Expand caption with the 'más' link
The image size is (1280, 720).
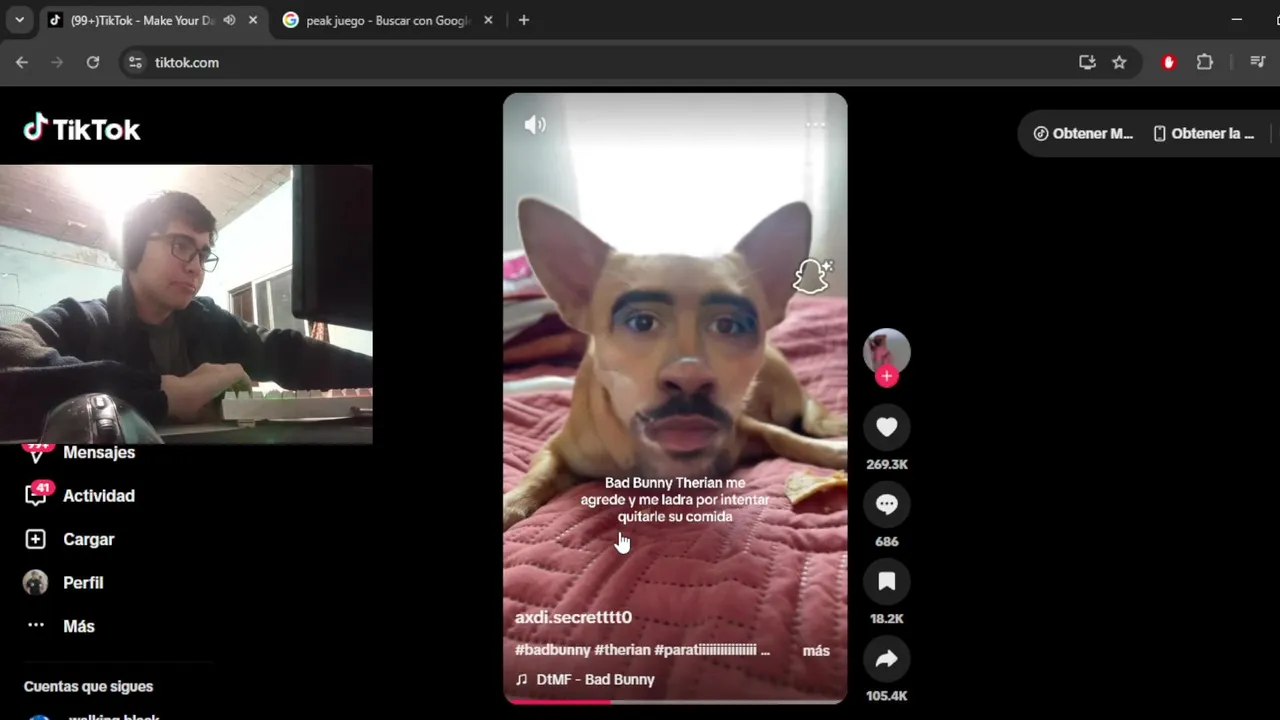coord(816,650)
